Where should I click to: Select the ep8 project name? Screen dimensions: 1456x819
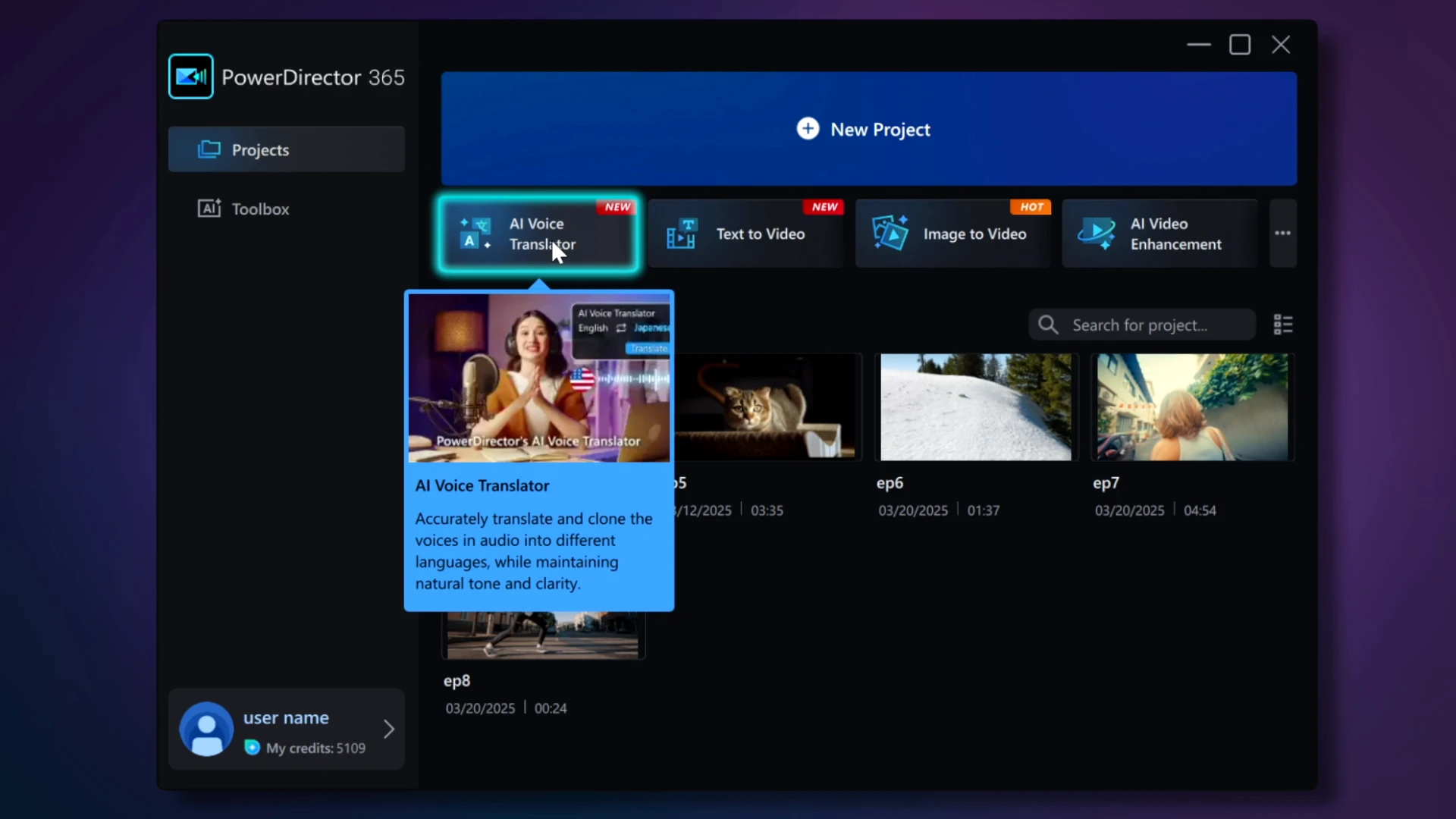pos(457,681)
